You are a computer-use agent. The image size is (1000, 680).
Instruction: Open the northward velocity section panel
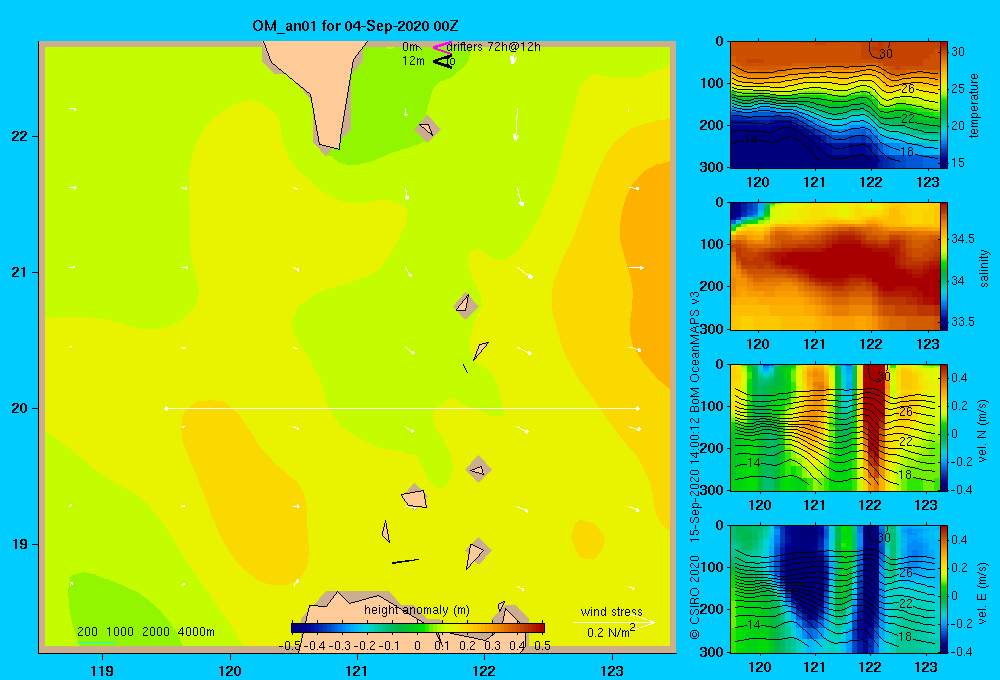point(834,427)
